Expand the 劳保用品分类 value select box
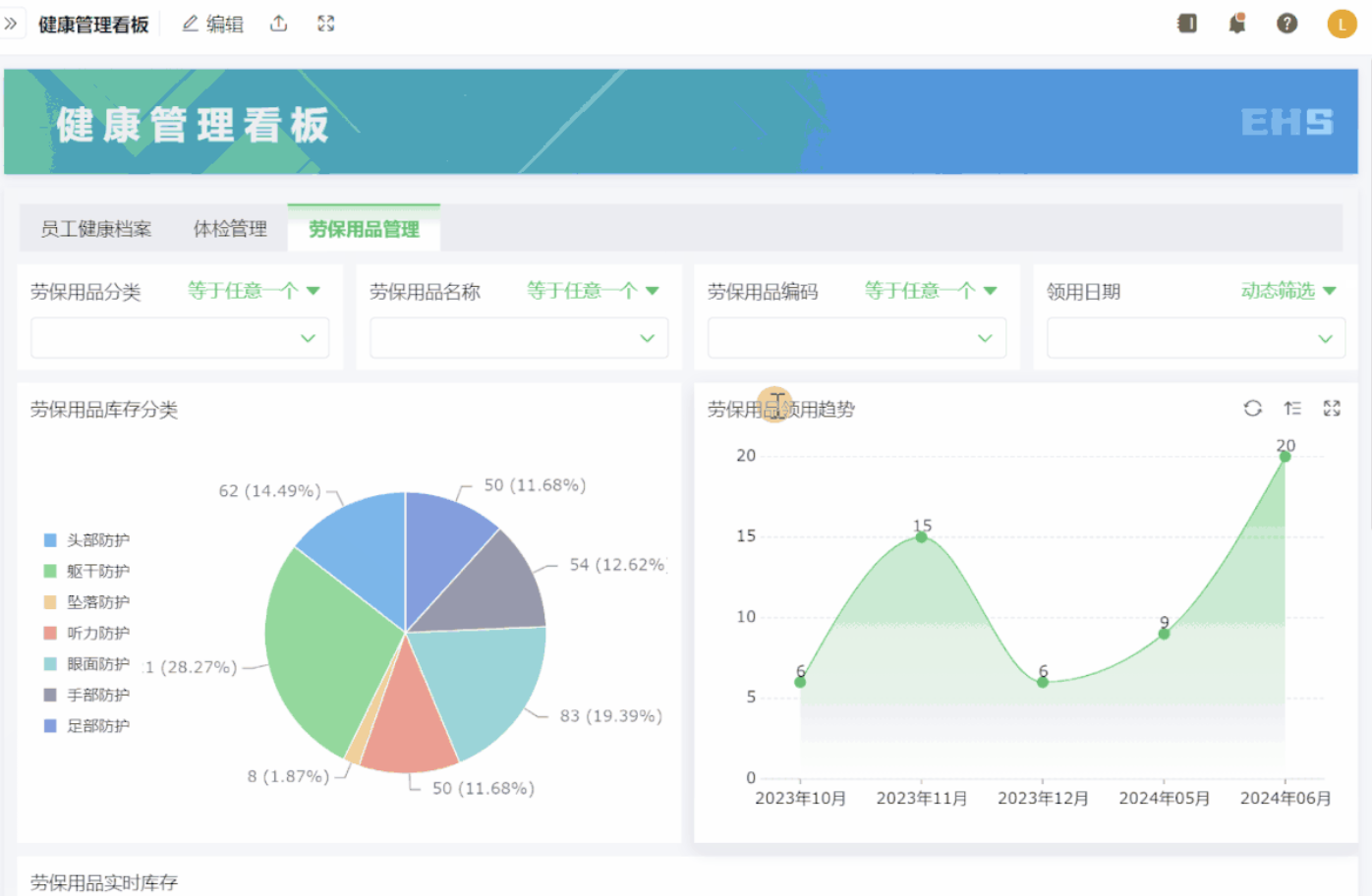Viewport: 1372px width, 896px height. [x=180, y=338]
